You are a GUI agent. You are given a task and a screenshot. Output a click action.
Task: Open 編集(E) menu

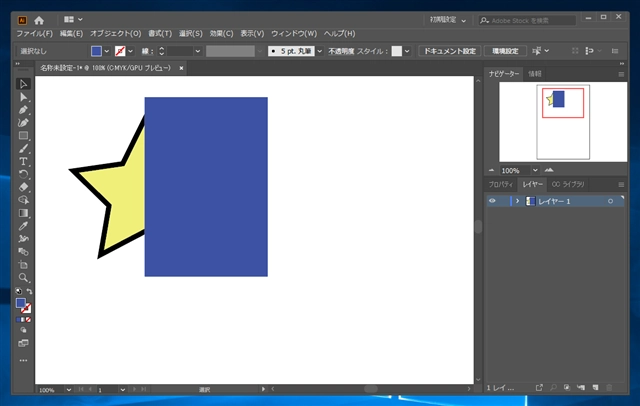point(71,33)
